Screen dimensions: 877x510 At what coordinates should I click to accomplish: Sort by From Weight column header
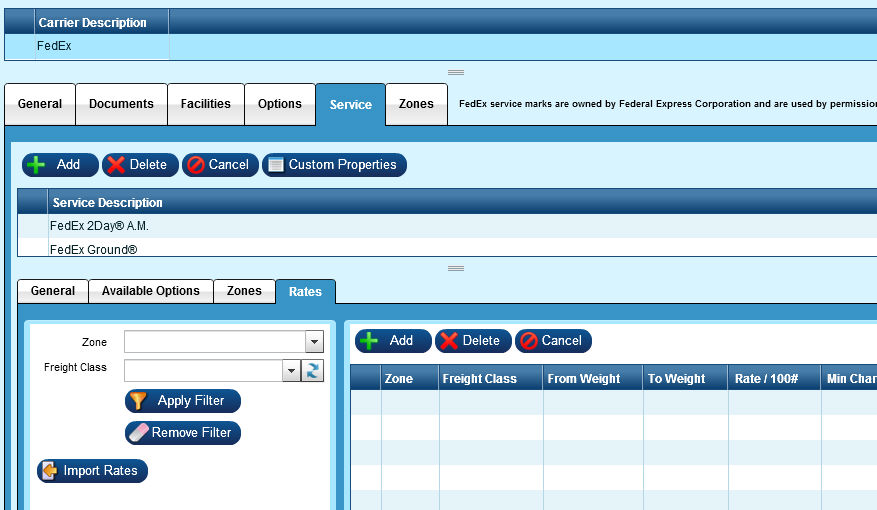click(584, 379)
